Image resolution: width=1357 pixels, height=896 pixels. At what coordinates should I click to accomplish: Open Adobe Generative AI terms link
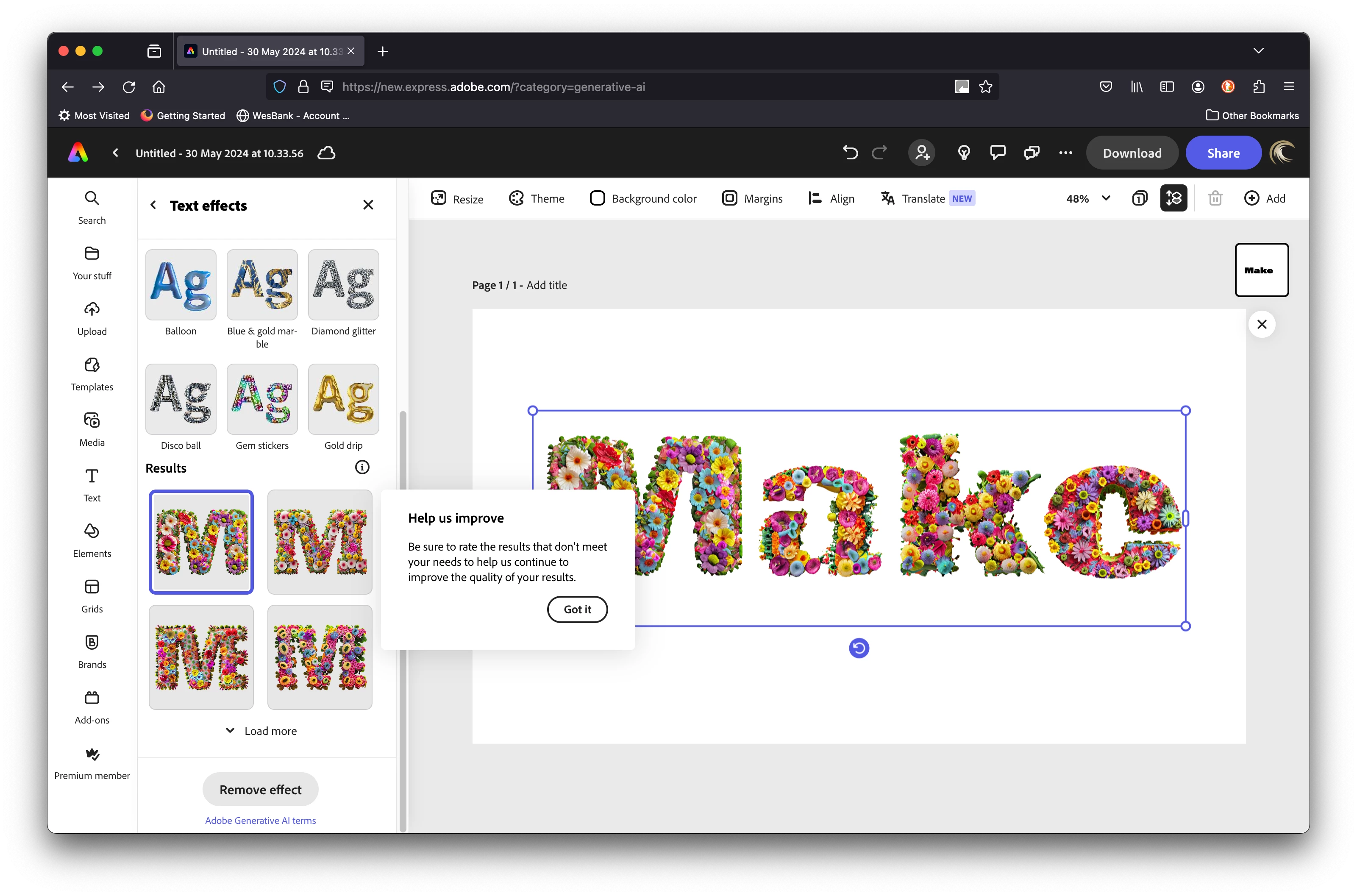pyautogui.click(x=260, y=820)
